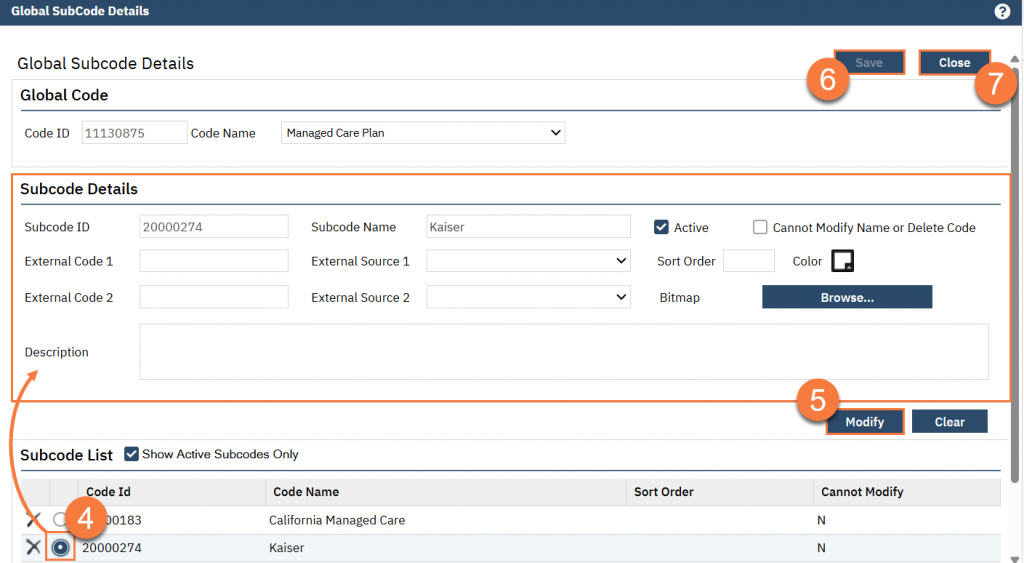This screenshot has width=1024, height=563.
Task: Select the Kaiser row radio button
Action: point(61,548)
